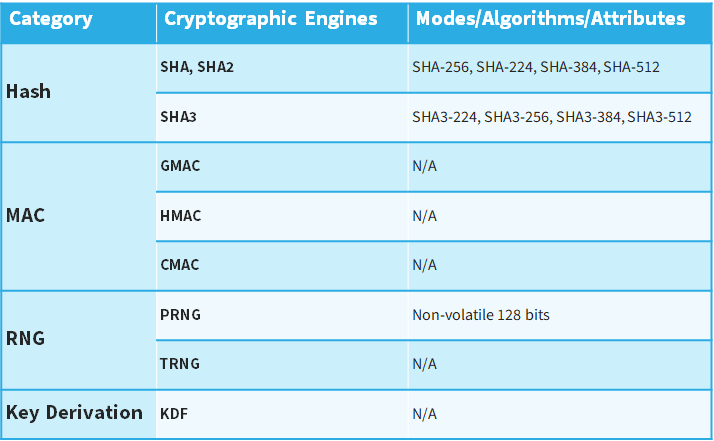
Task: Pick the KDF engine cell
Action: coord(173,413)
